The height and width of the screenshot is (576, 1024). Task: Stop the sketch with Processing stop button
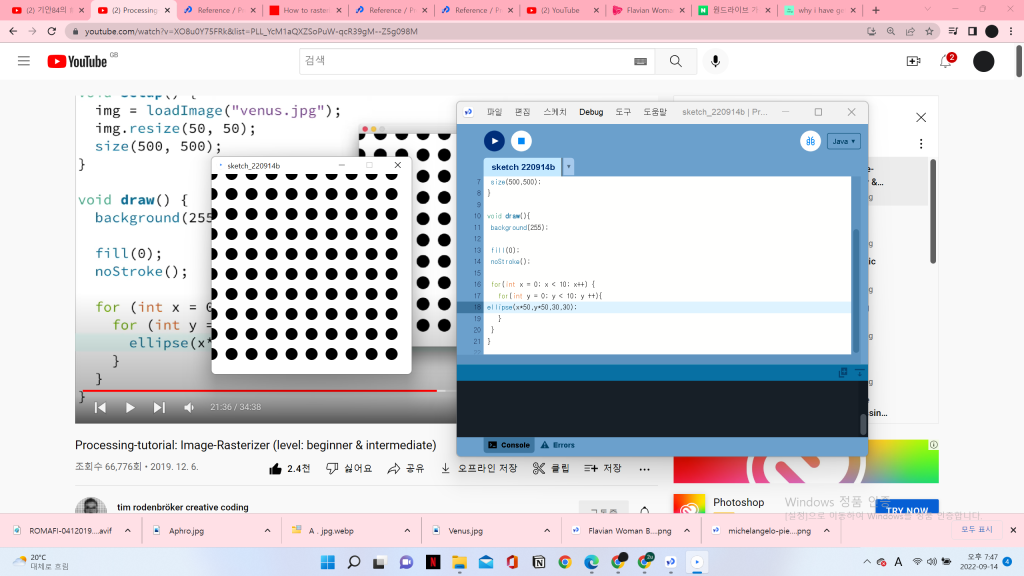[521, 141]
